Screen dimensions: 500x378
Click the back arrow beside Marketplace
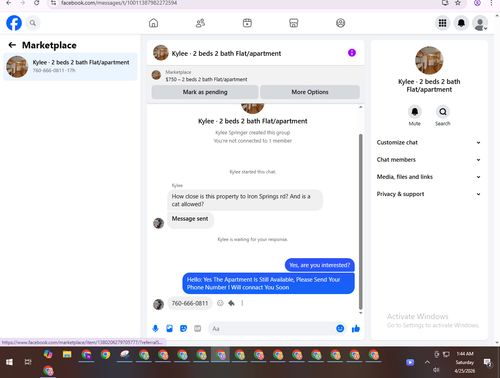pos(12,45)
